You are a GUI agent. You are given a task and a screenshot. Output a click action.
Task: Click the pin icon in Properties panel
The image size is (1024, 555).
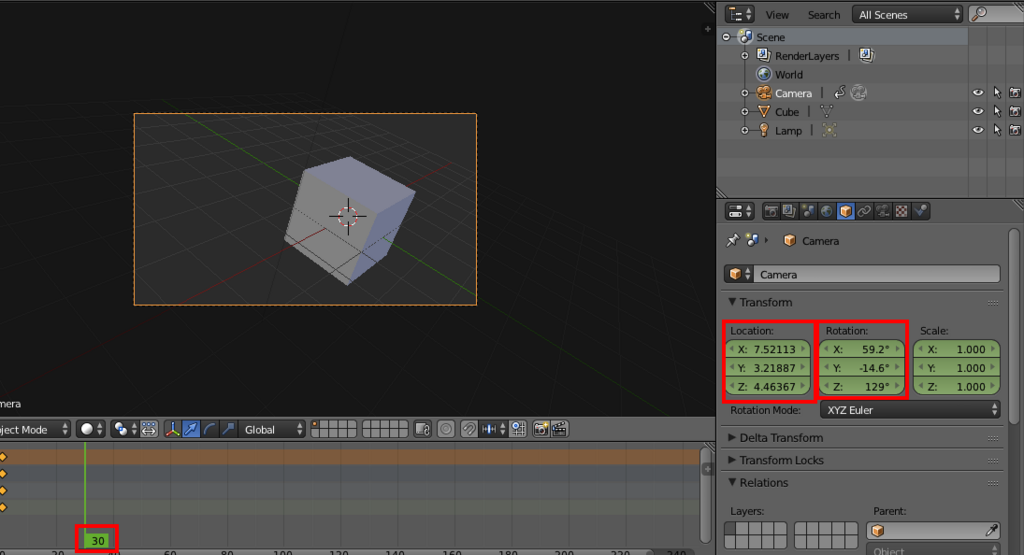tap(732, 241)
